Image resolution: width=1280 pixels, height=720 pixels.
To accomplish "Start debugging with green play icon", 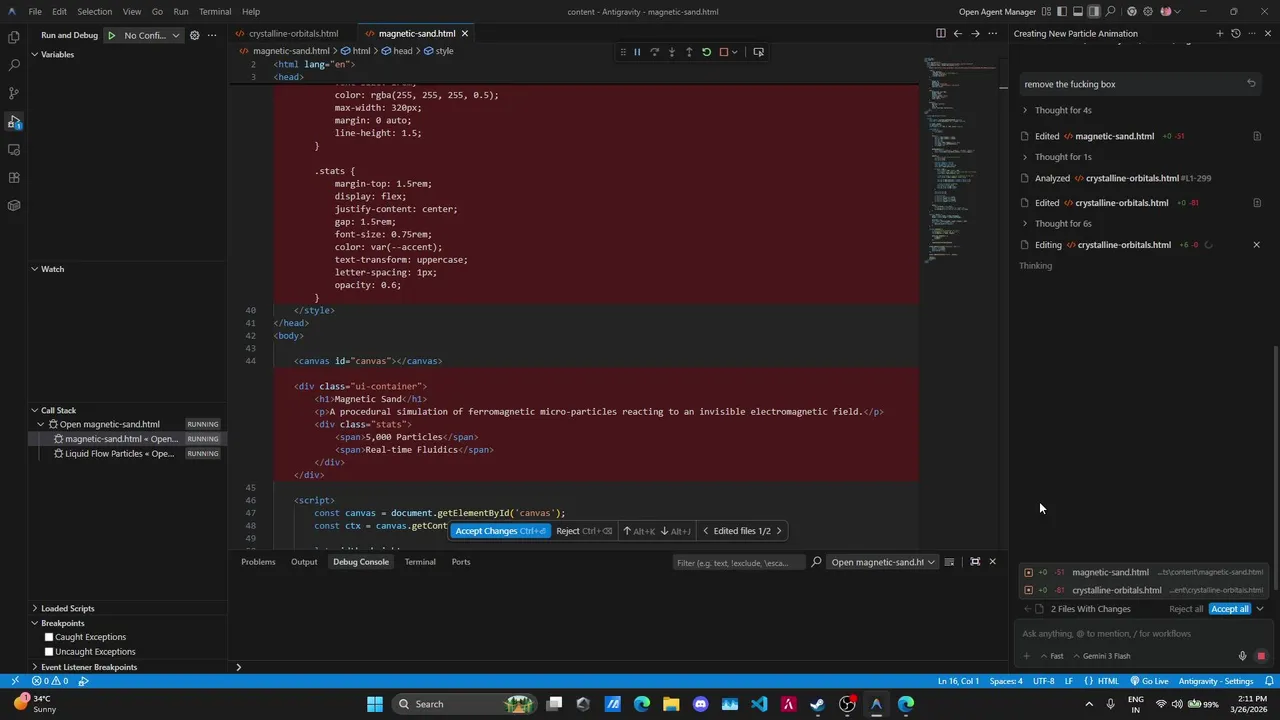I will coord(111,35).
